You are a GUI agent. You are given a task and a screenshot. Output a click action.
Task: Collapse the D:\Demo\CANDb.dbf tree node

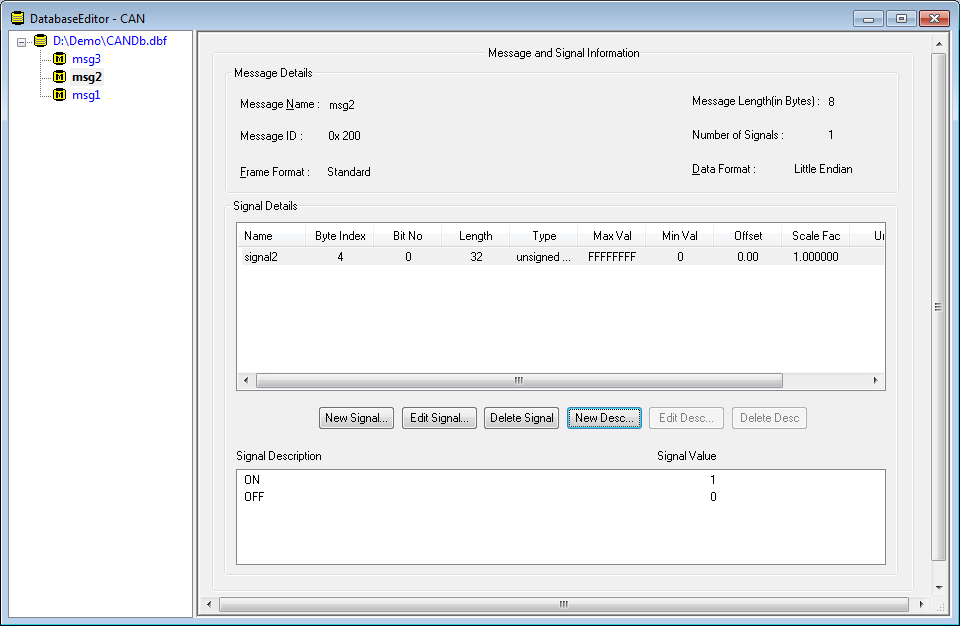21,42
